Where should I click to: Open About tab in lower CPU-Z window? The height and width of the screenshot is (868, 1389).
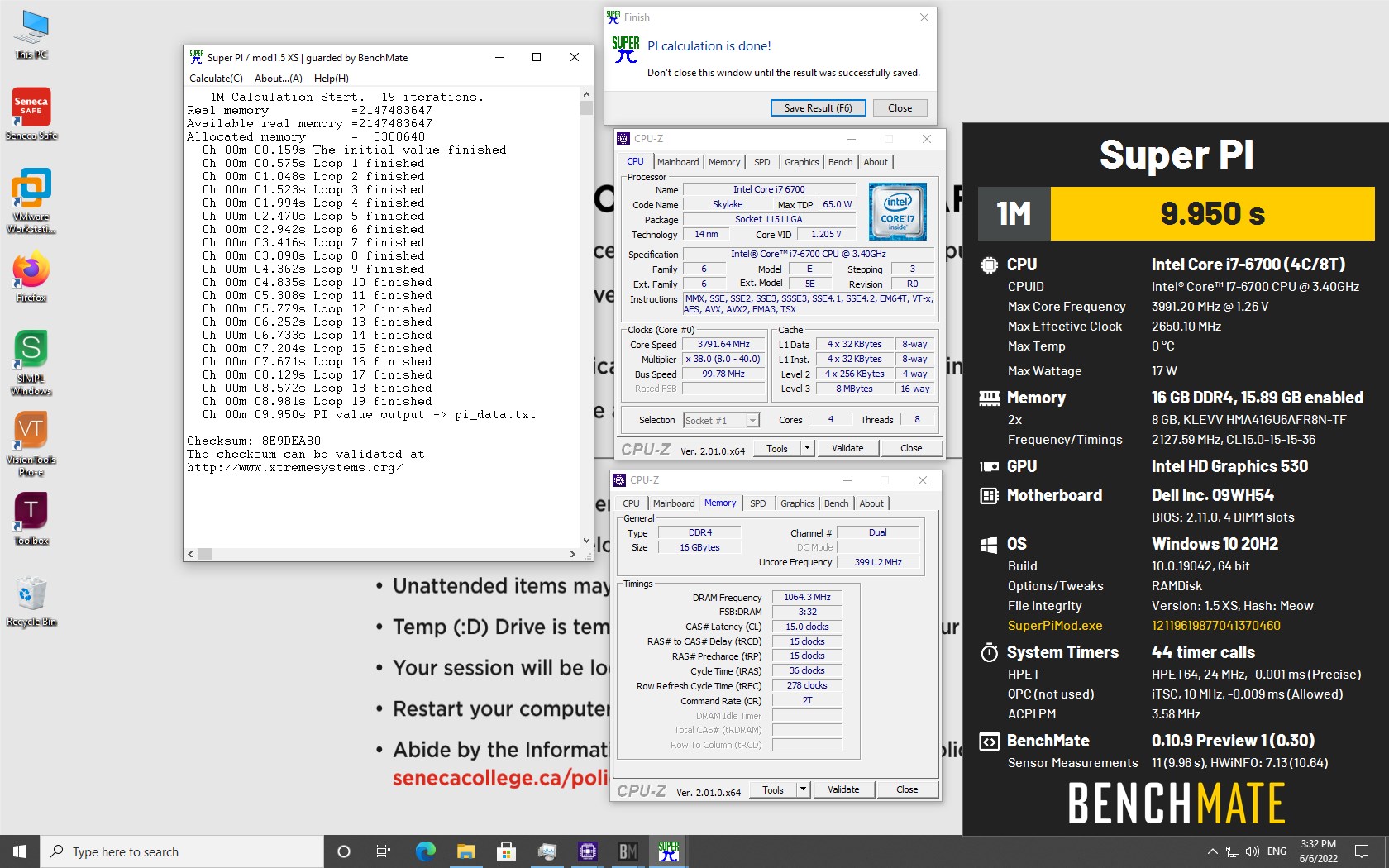click(871, 503)
